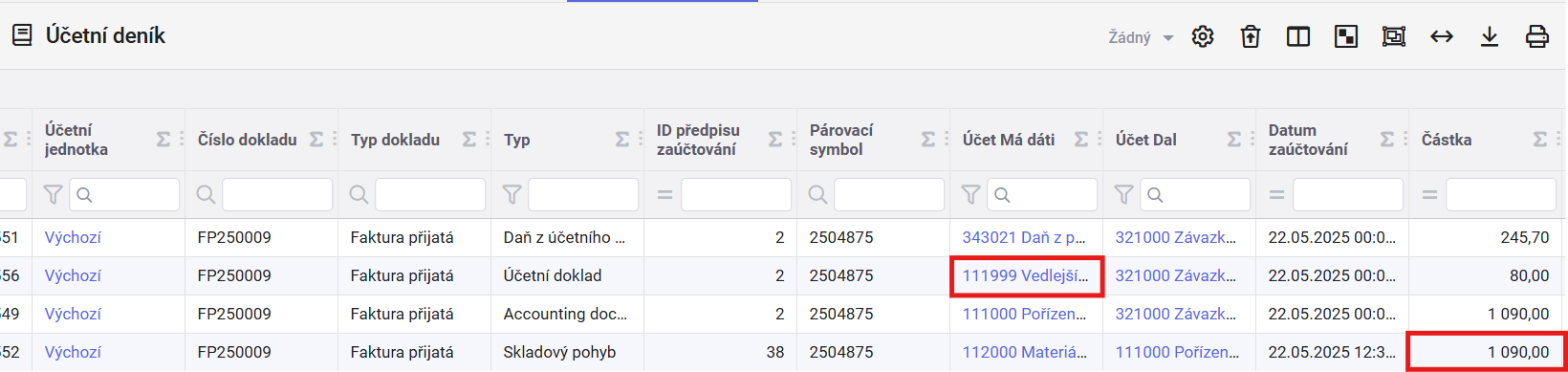Open the filter funnel under Účet Má dáti
The height and width of the screenshot is (372, 1568).
click(x=971, y=195)
